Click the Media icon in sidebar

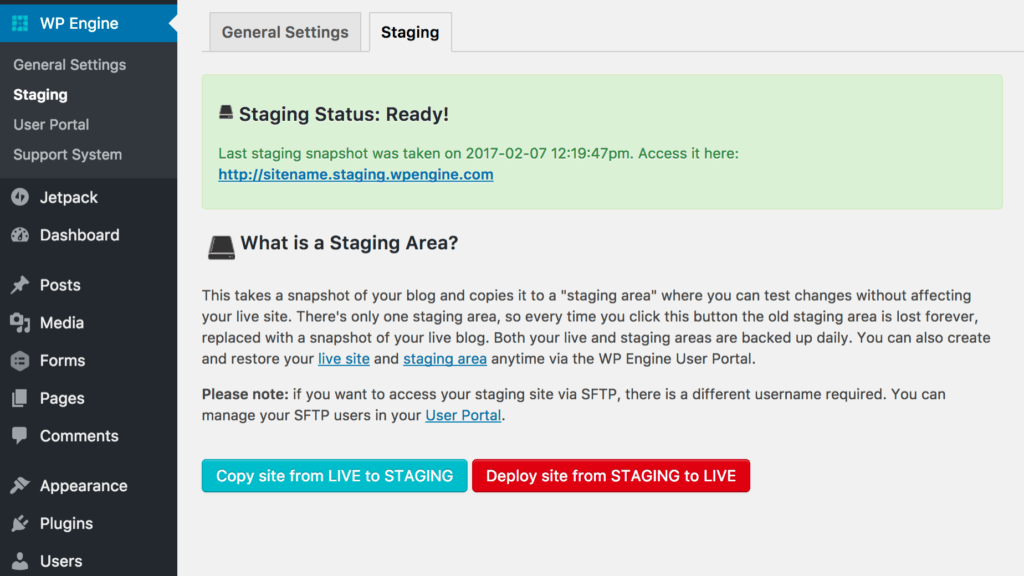20,323
